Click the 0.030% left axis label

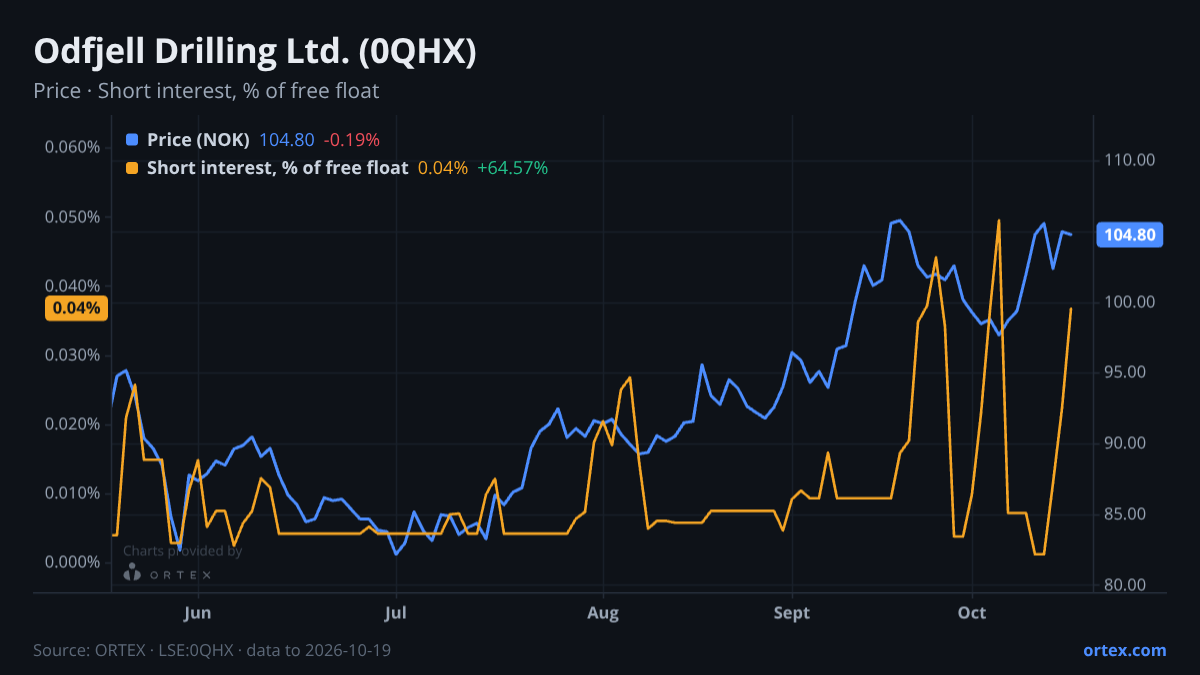[72, 355]
